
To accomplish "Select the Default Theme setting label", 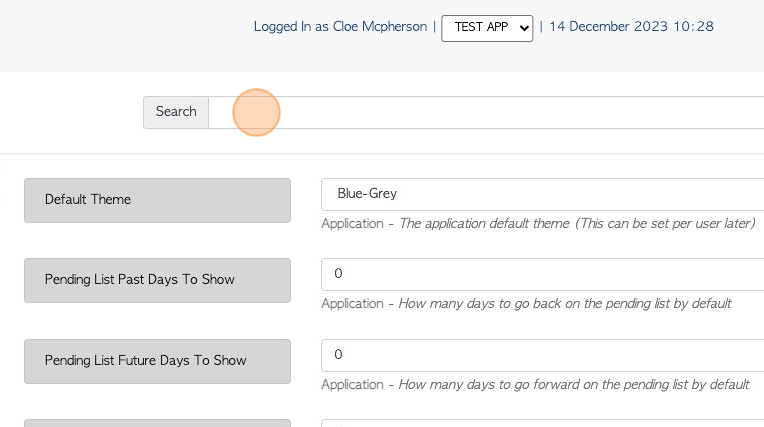I will click(x=157, y=200).
